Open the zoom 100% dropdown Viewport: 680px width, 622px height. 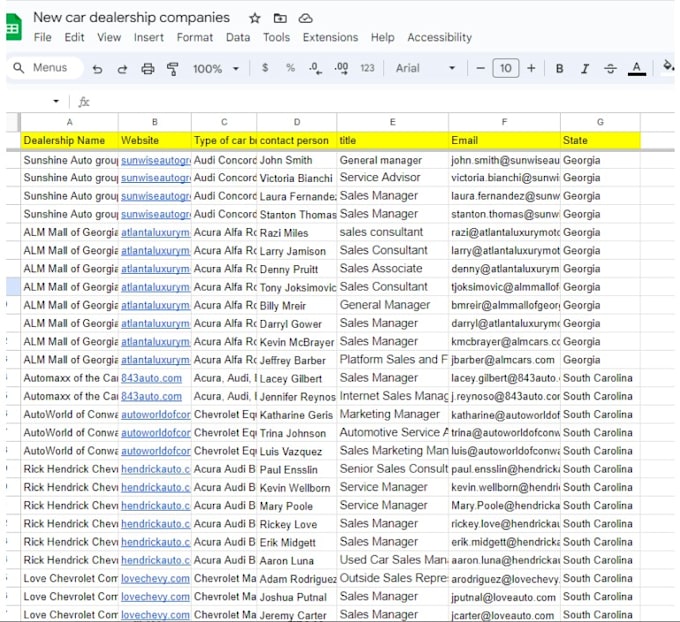click(216, 69)
